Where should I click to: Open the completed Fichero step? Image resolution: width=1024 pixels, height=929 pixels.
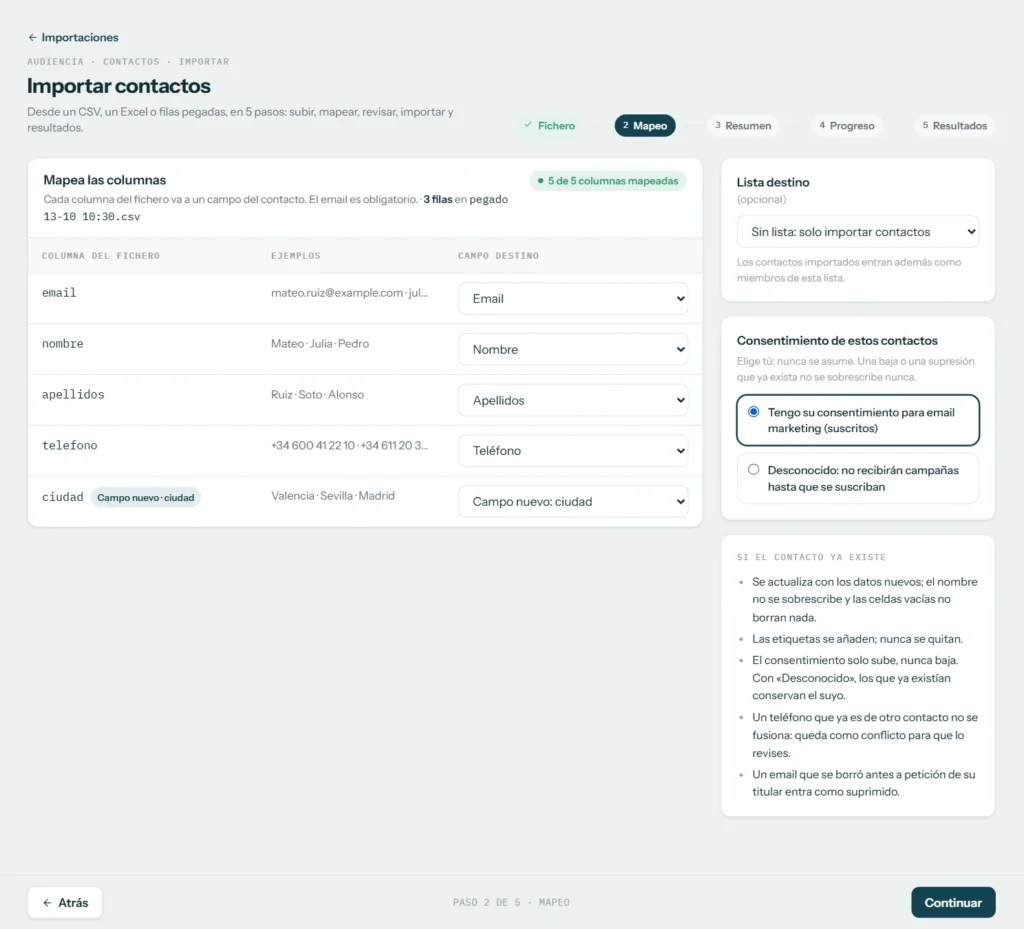(549, 125)
